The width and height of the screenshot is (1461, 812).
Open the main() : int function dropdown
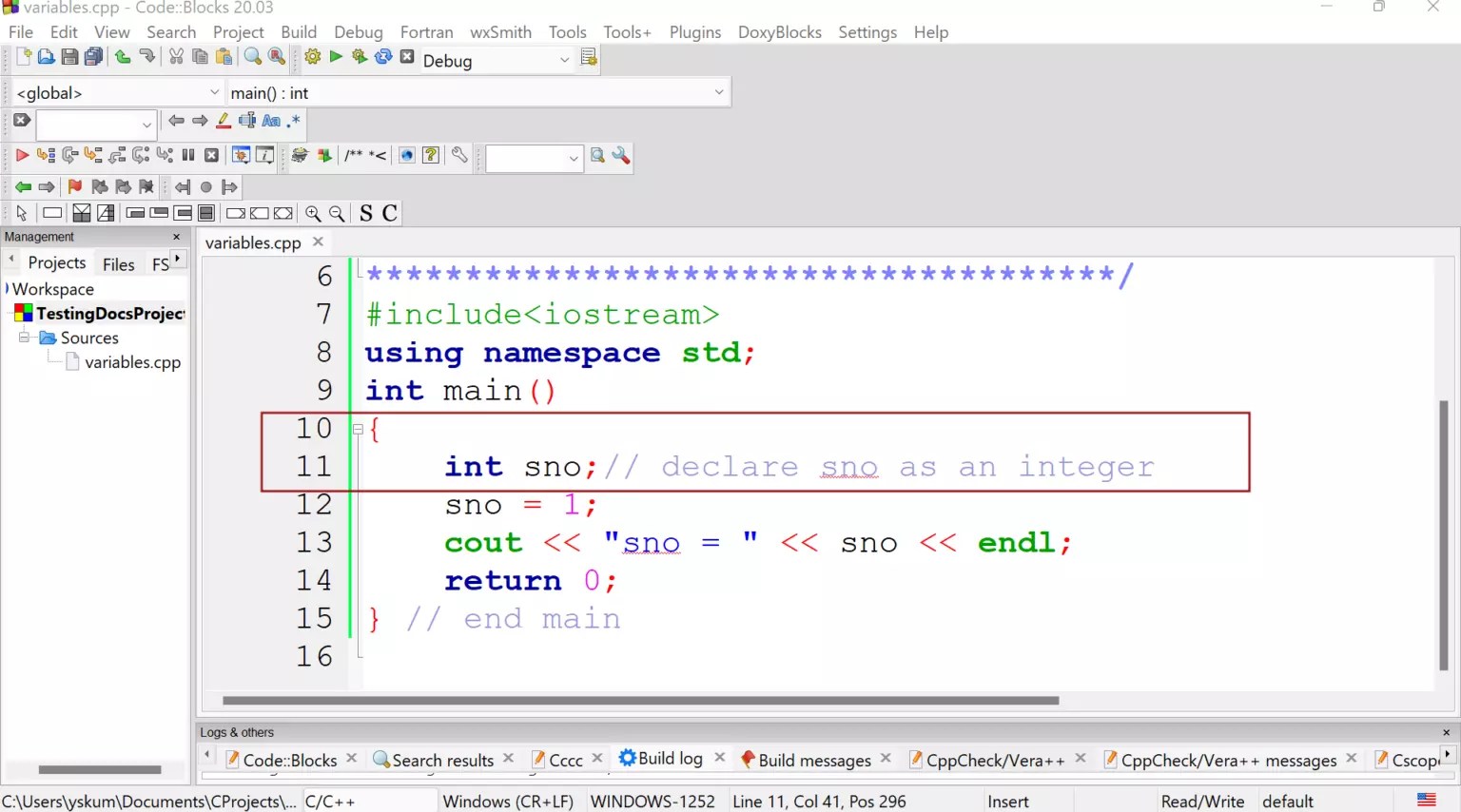[x=721, y=92]
